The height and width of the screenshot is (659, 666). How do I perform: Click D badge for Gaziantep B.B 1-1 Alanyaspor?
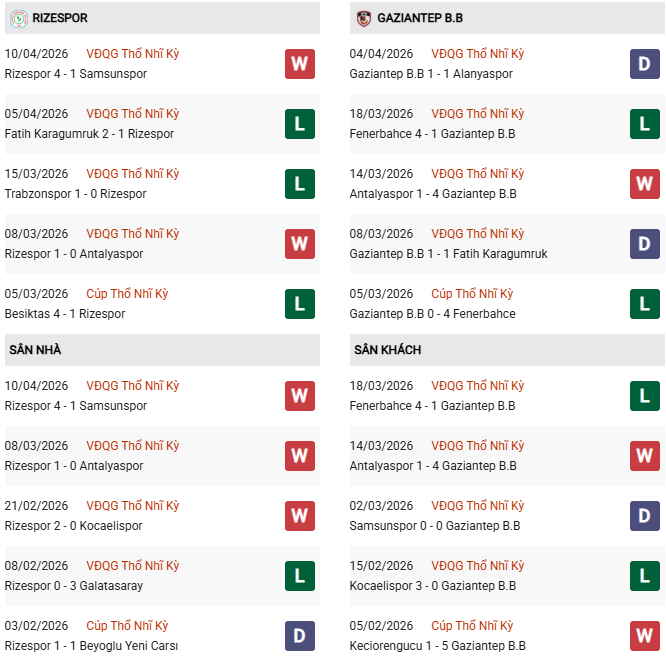point(644,64)
